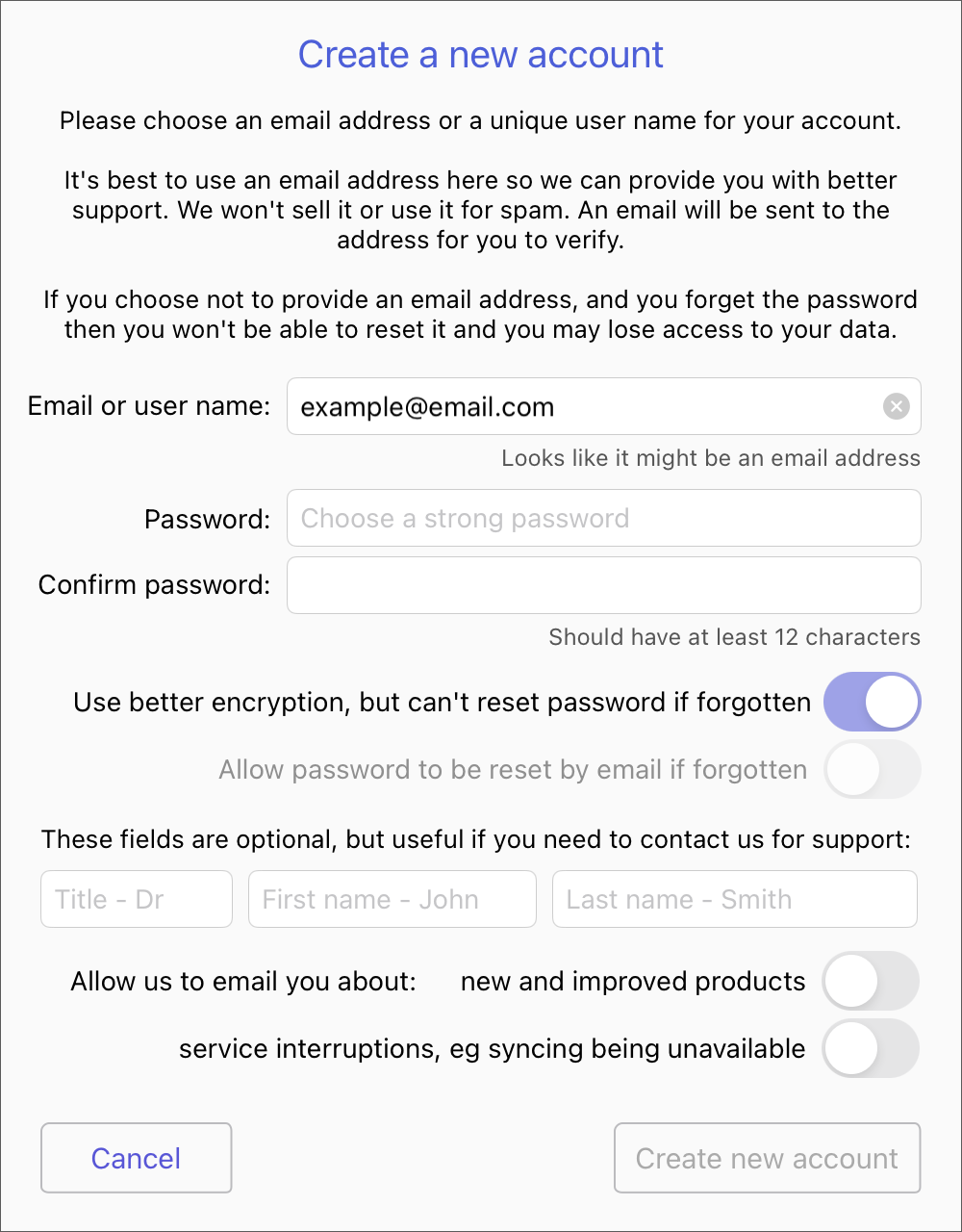Image resolution: width=962 pixels, height=1232 pixels.
Task: Focus the First name field
Action: [392, 900]
